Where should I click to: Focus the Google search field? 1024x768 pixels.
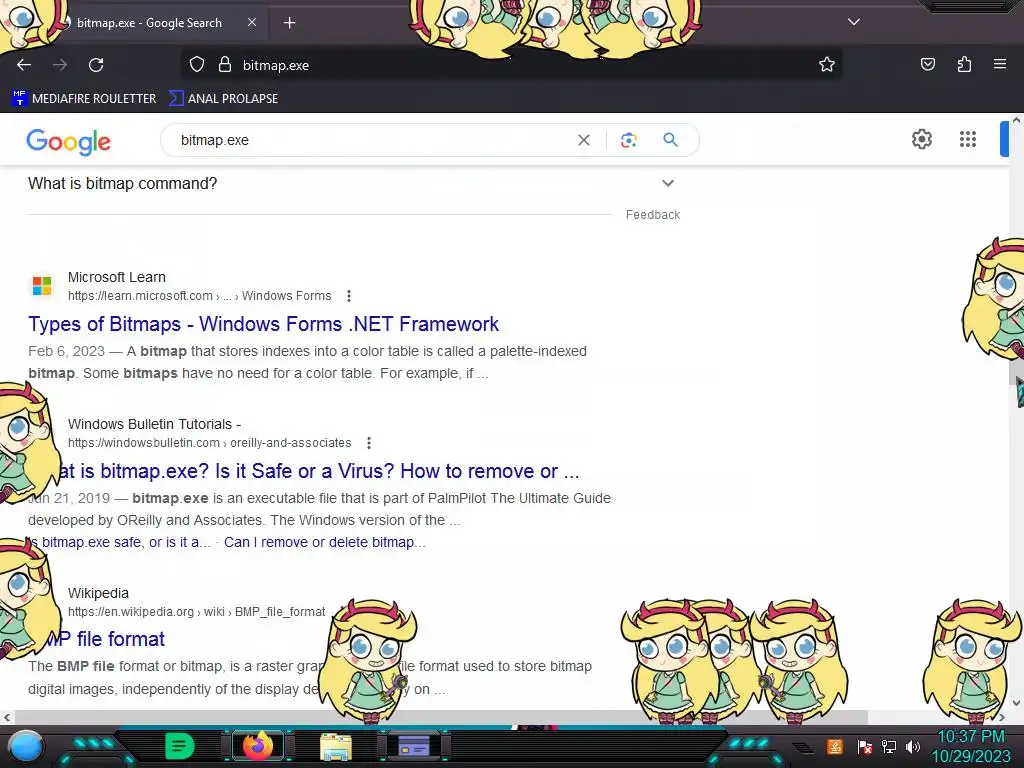pos(372,140)
